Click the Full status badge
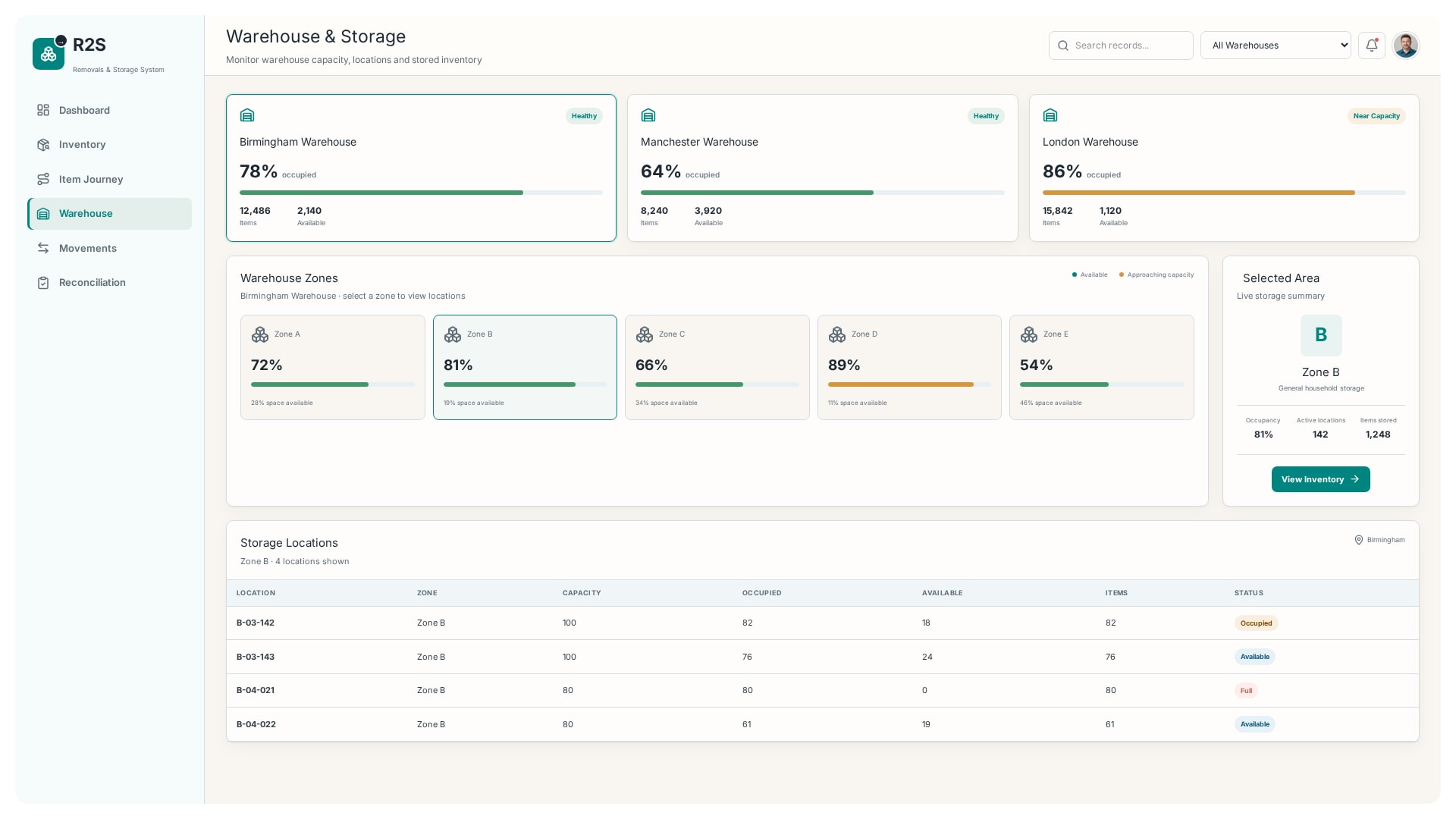This screenshot has height=819, width=1456. pyautogui.click(x=1246, y=691)
